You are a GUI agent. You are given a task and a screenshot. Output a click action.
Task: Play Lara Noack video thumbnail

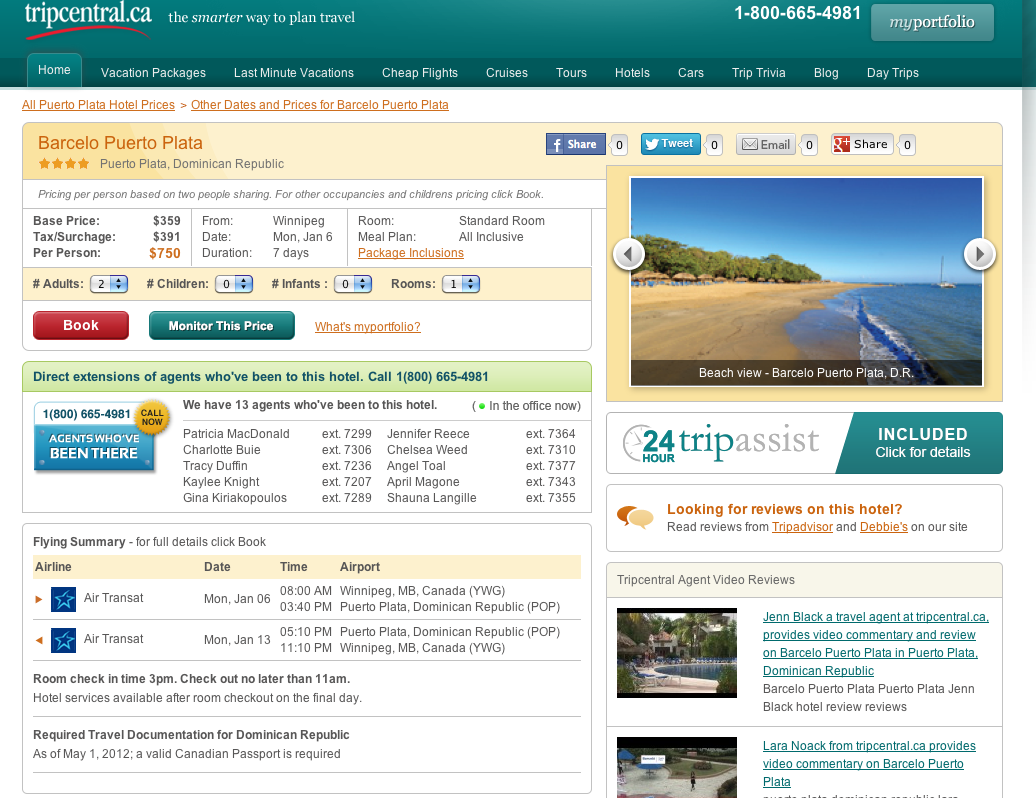coord(677,768)
